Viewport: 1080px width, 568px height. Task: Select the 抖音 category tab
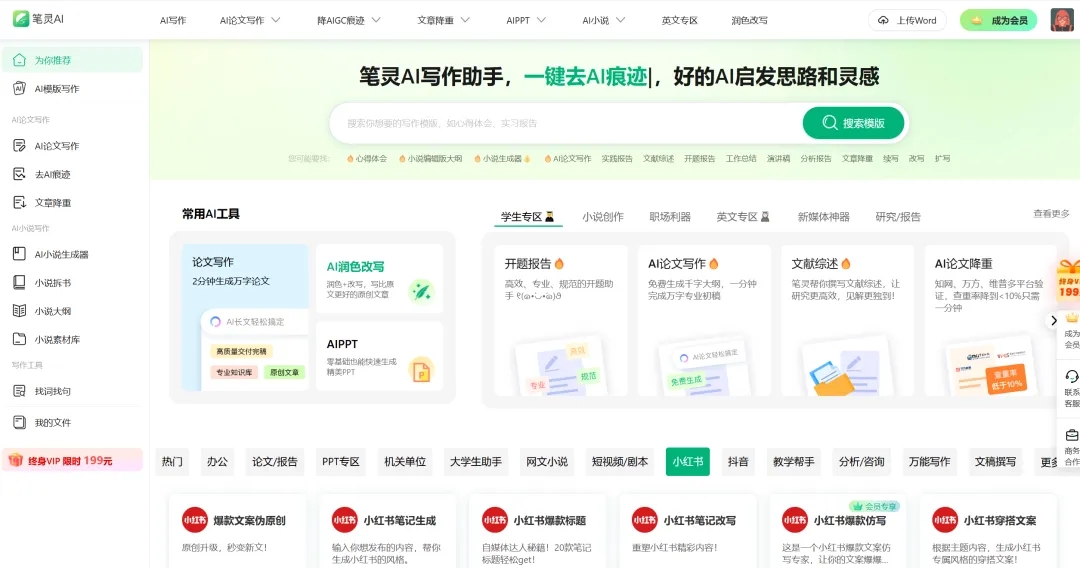point(738,461)
